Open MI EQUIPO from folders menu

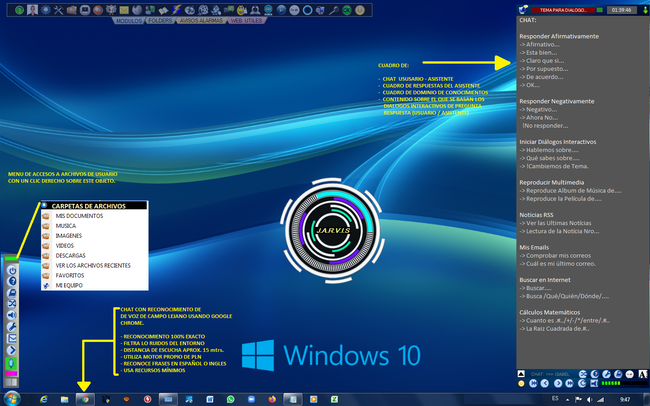click(x=95, y=285)
